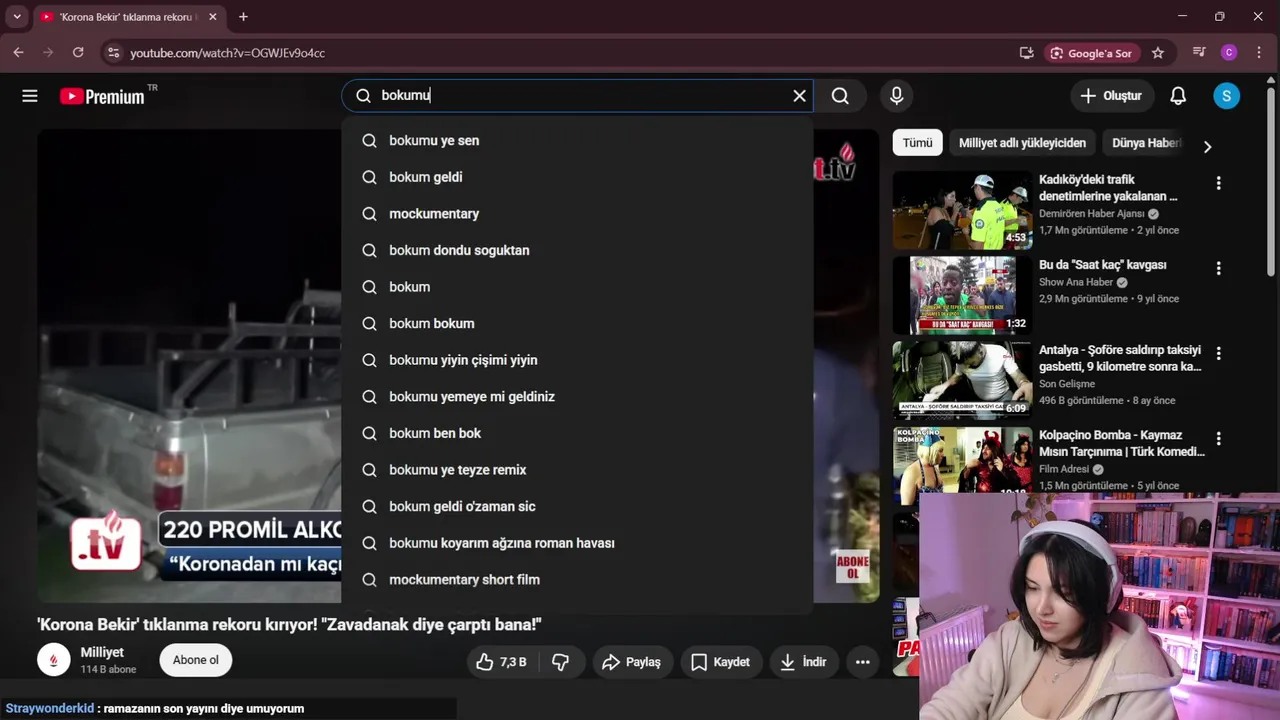
Task: Choose suggestion 'mockumentary'
Action: (x=577, y=214)
